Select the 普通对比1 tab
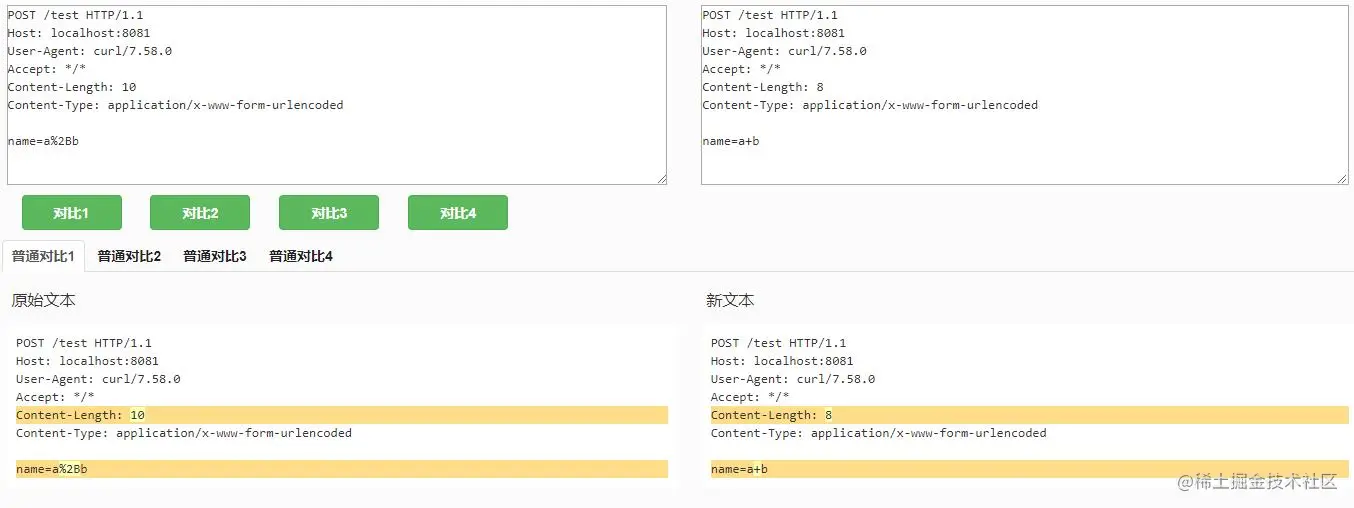The image size is (1354, 508). (x=43, y=256)
